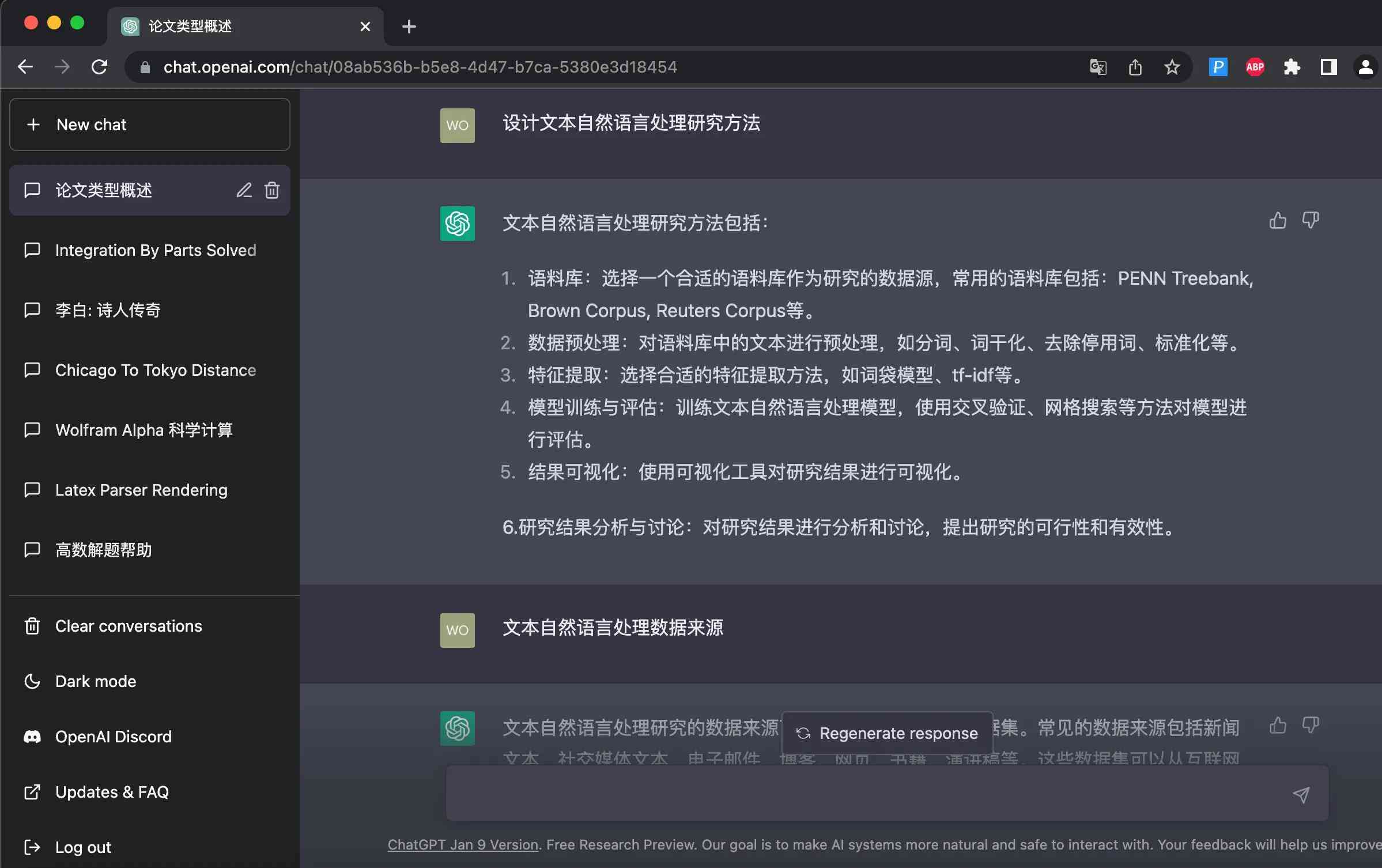Click Log out
Viewport: 1382px width, 868px height.
(150, 847)
